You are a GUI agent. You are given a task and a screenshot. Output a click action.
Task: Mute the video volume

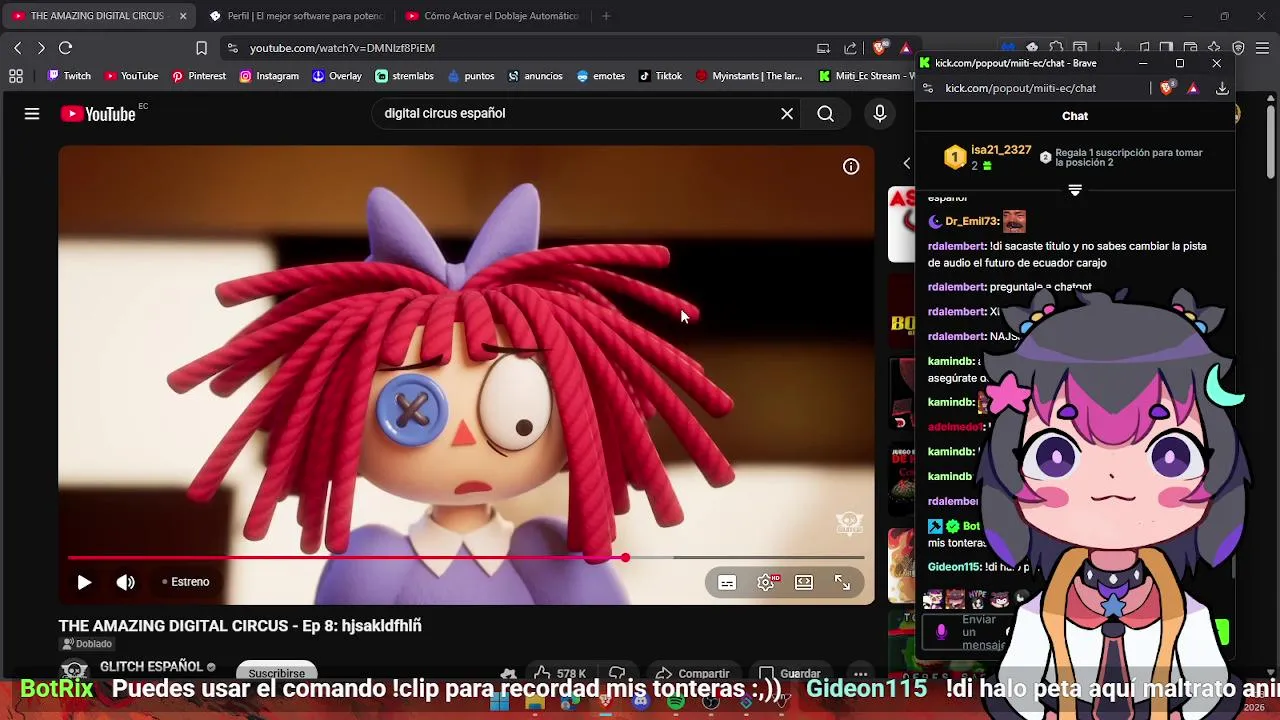pyautogui.click(x=125, y=582)
